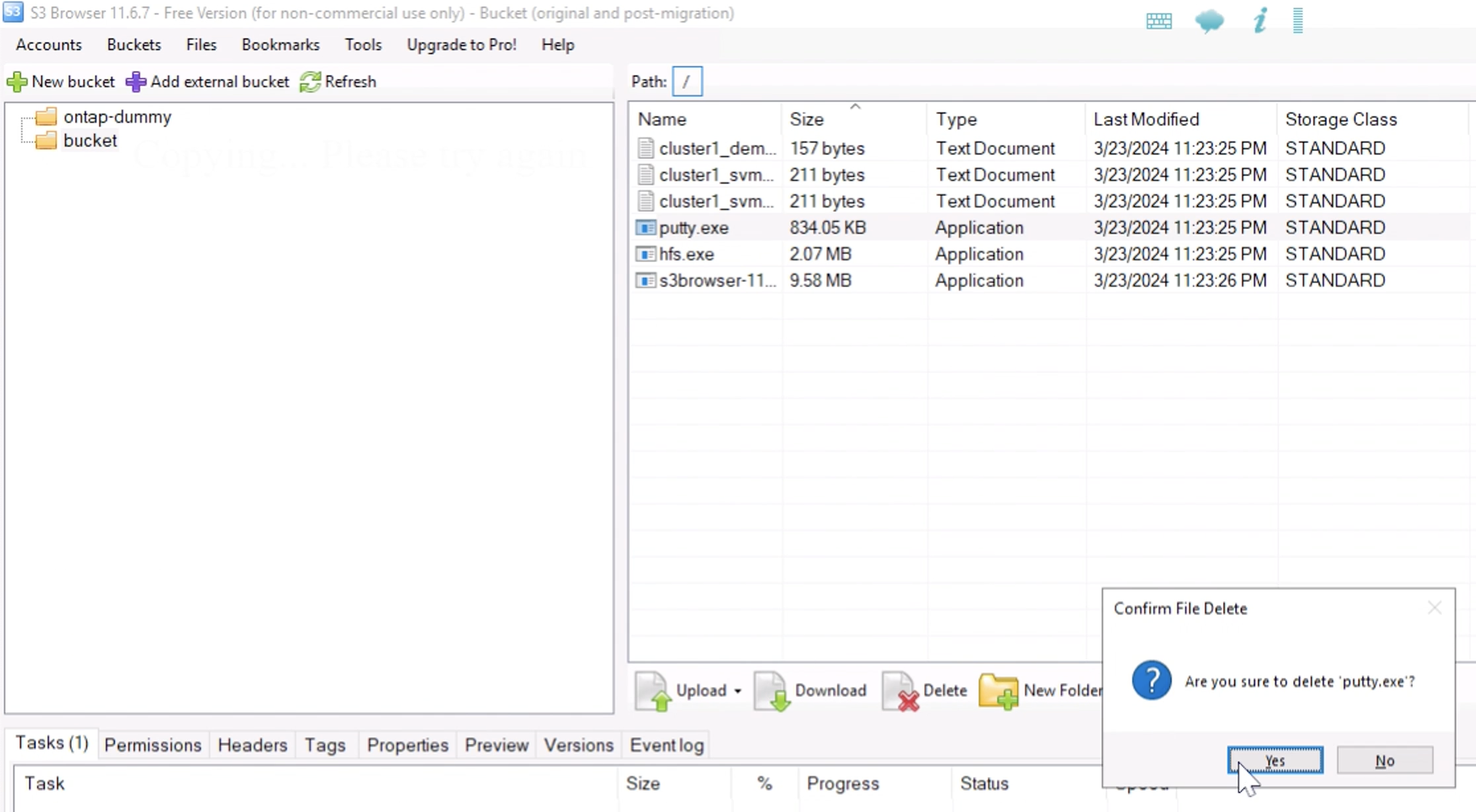Open the Upload dropdown arrow options
This screenshot has width=1476, height=812.
pos(736,690)
